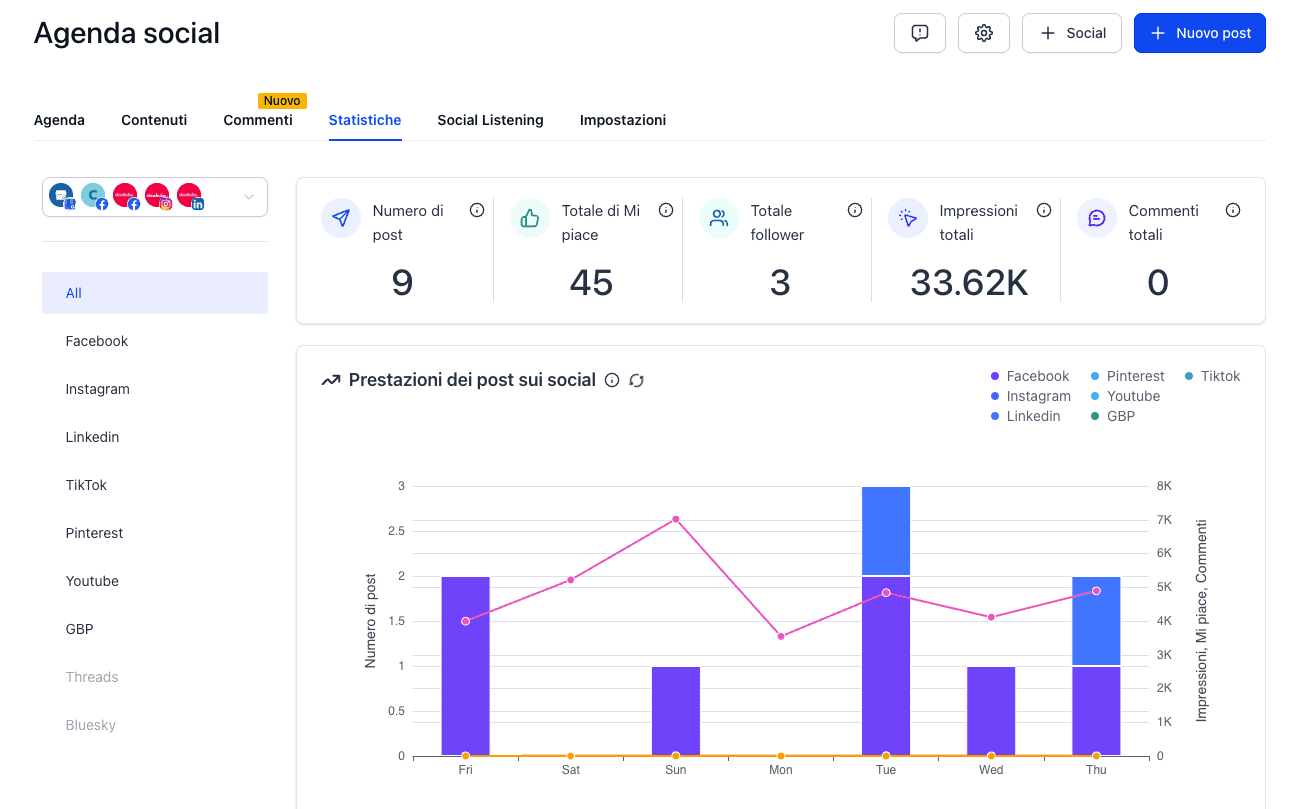Toggle Tiktok series in chart legend

click(1213, 376)
